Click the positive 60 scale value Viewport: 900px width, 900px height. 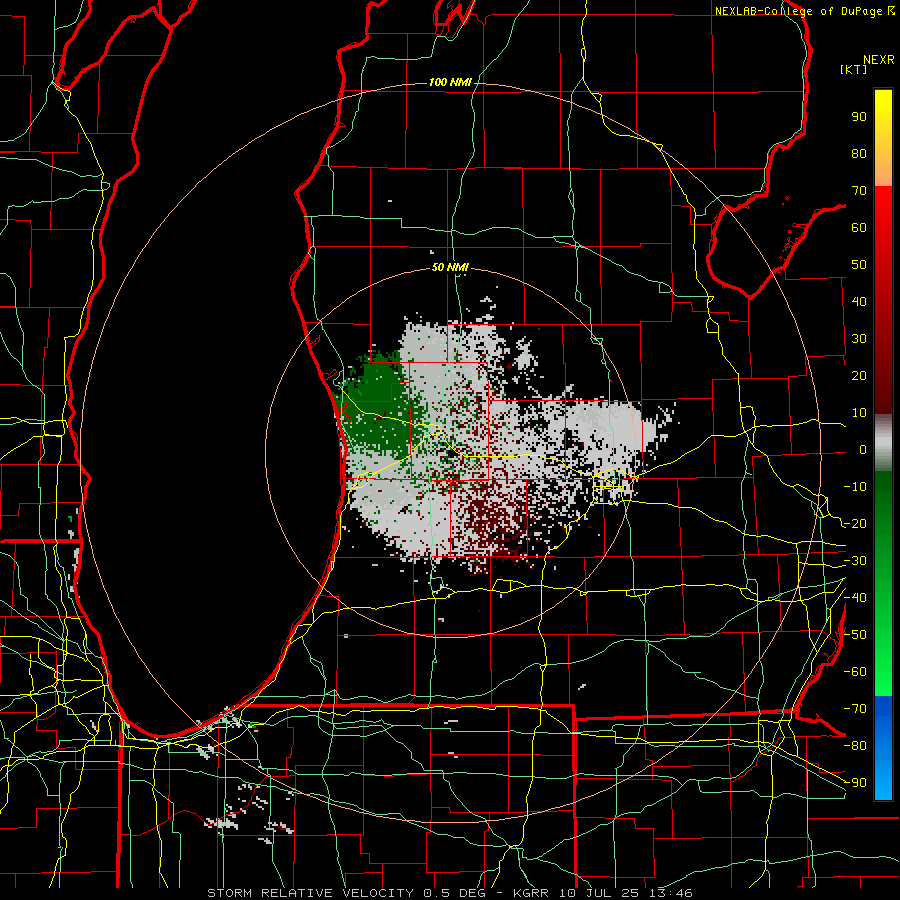(x=859, y=228)
